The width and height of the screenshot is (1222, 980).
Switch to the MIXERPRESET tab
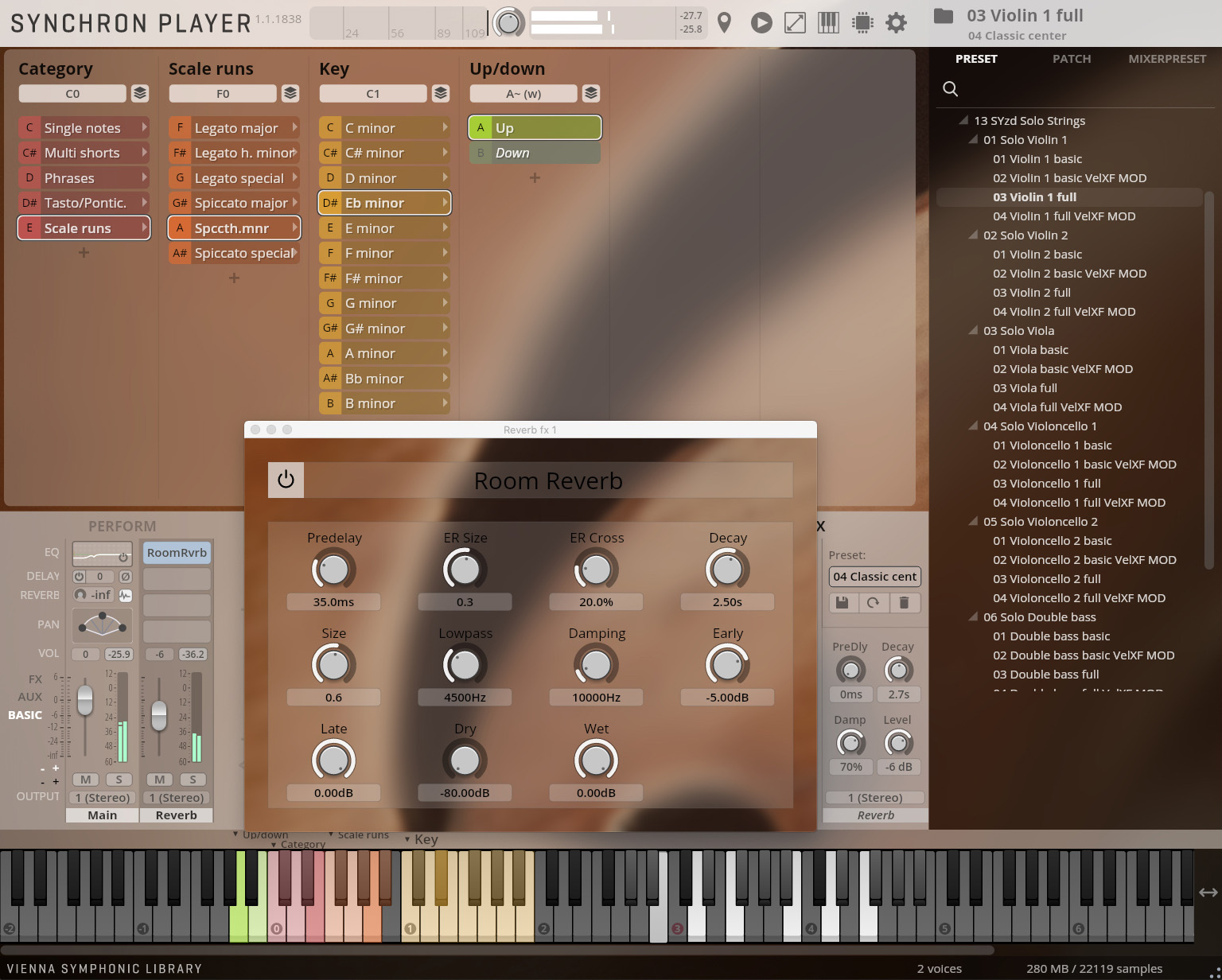1166,58
